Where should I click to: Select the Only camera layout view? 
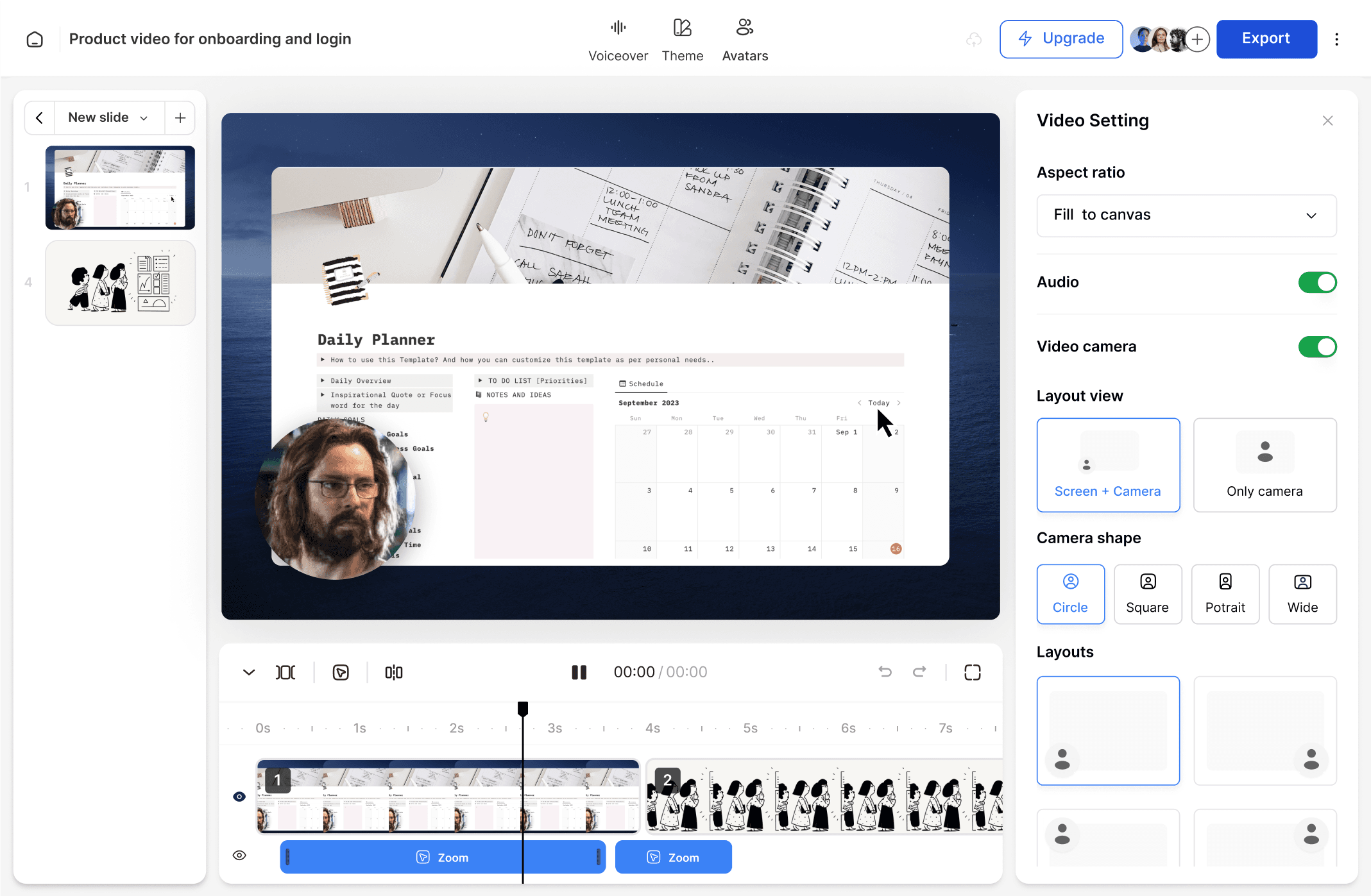(x=1264, y=465)
